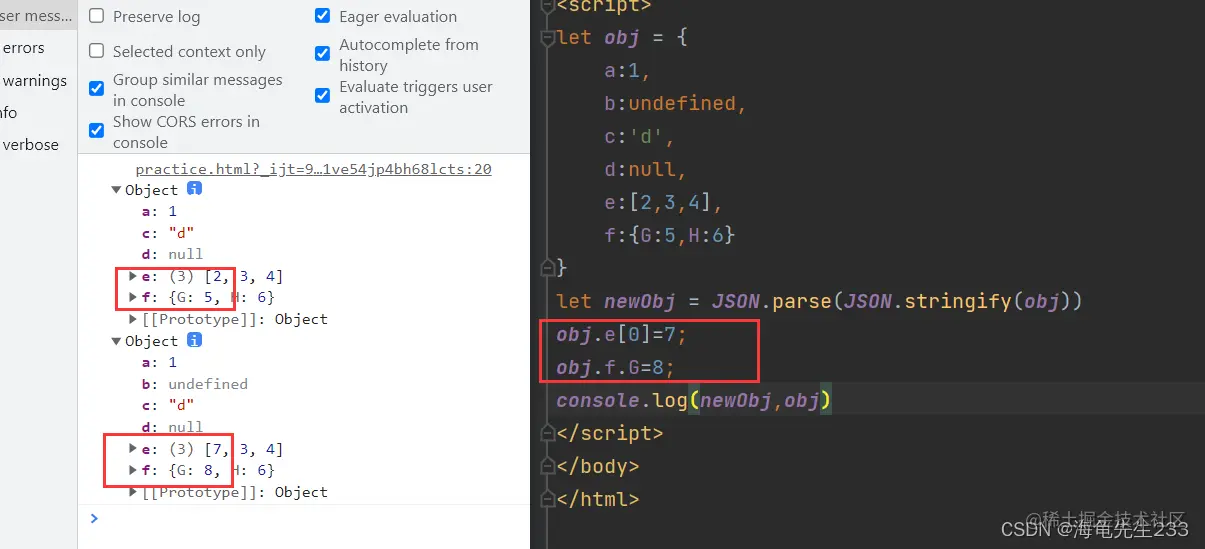Expand f: {G: 5, H: 6} entry

click(x=134, y=297)
